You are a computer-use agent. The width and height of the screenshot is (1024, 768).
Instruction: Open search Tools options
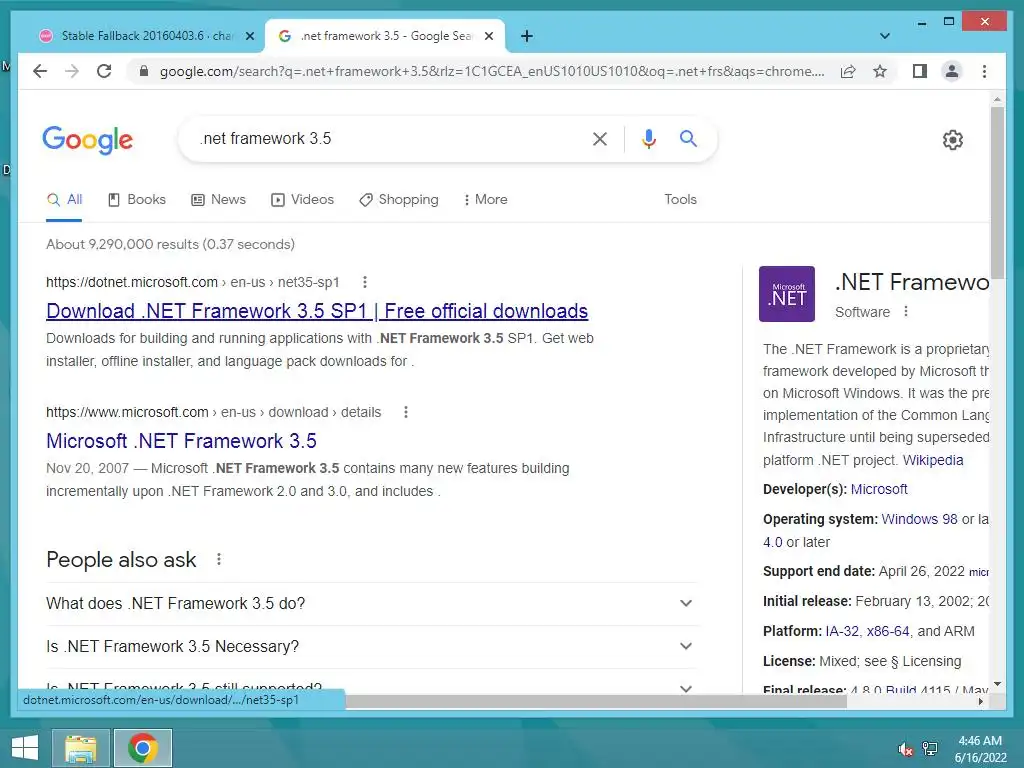click(x=680, y=200)
